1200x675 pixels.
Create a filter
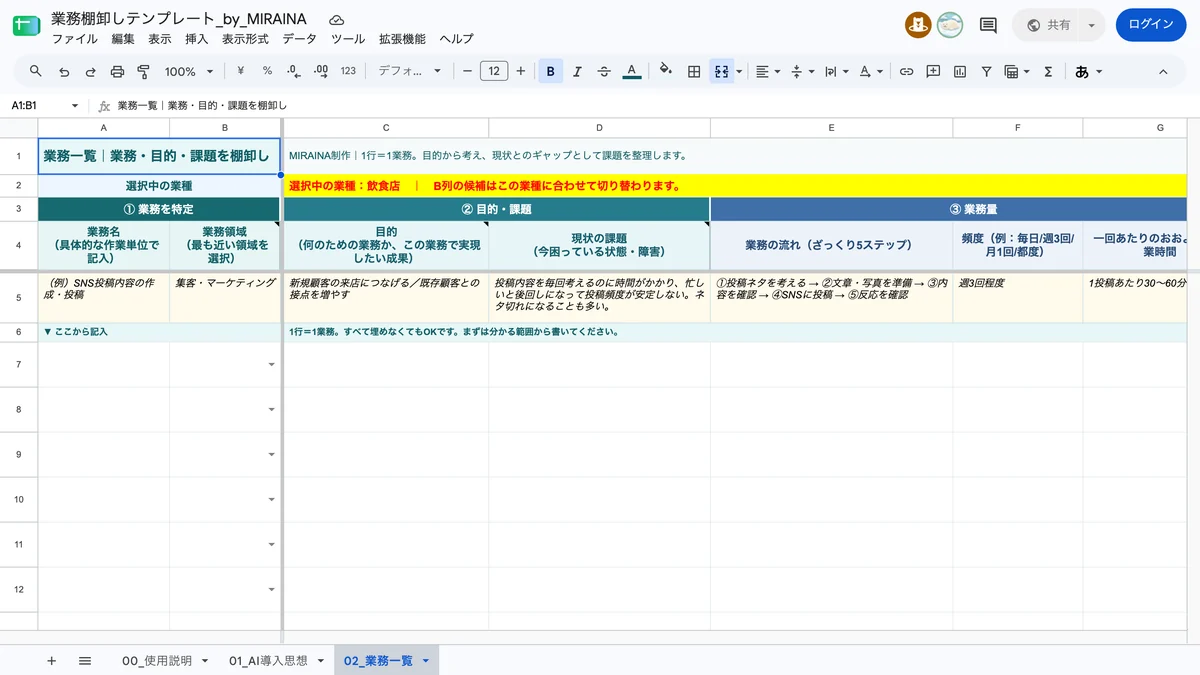click(x=986, y=71)
